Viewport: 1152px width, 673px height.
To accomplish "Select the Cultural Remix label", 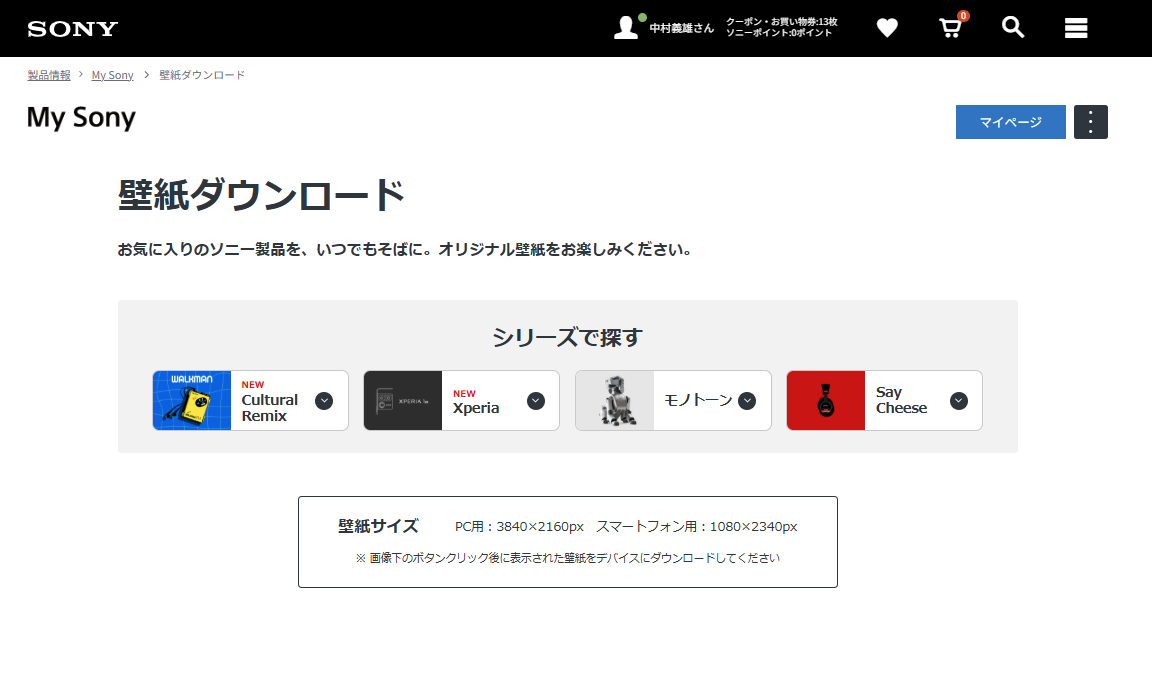I will (270, 408).
